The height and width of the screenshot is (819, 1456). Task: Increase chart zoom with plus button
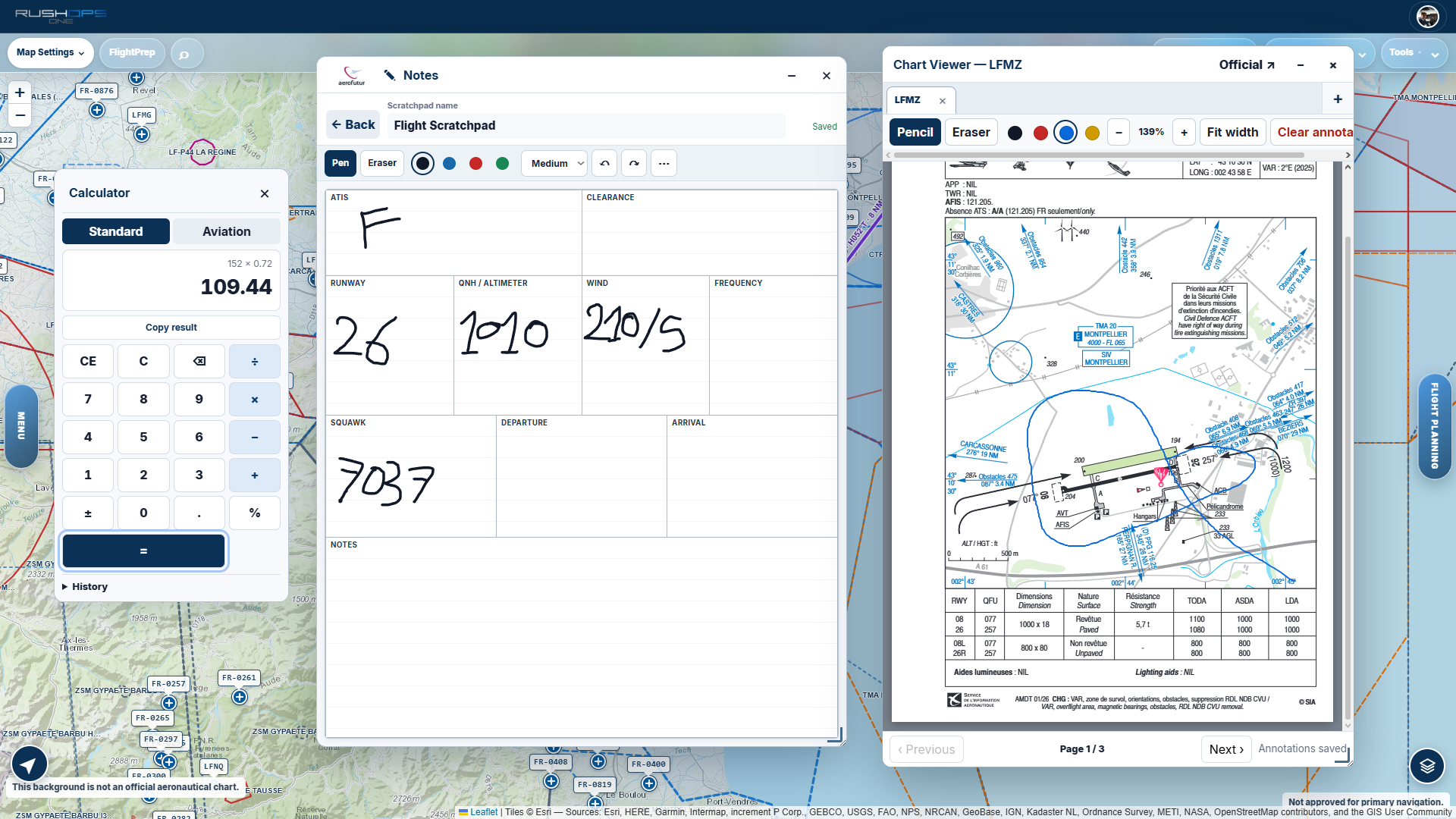[1184, 132]
